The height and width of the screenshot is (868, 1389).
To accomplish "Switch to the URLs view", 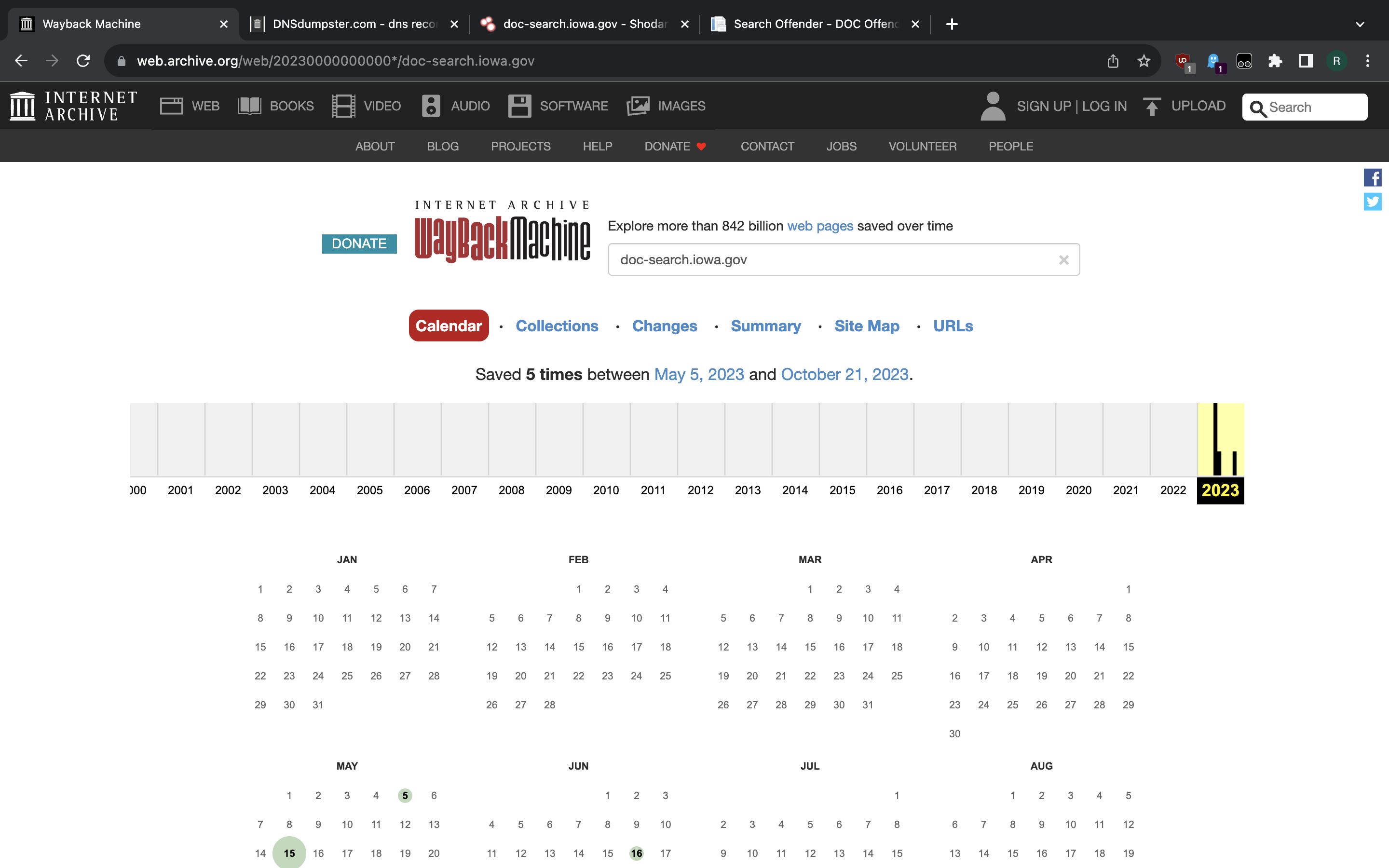I will [953, 326].
